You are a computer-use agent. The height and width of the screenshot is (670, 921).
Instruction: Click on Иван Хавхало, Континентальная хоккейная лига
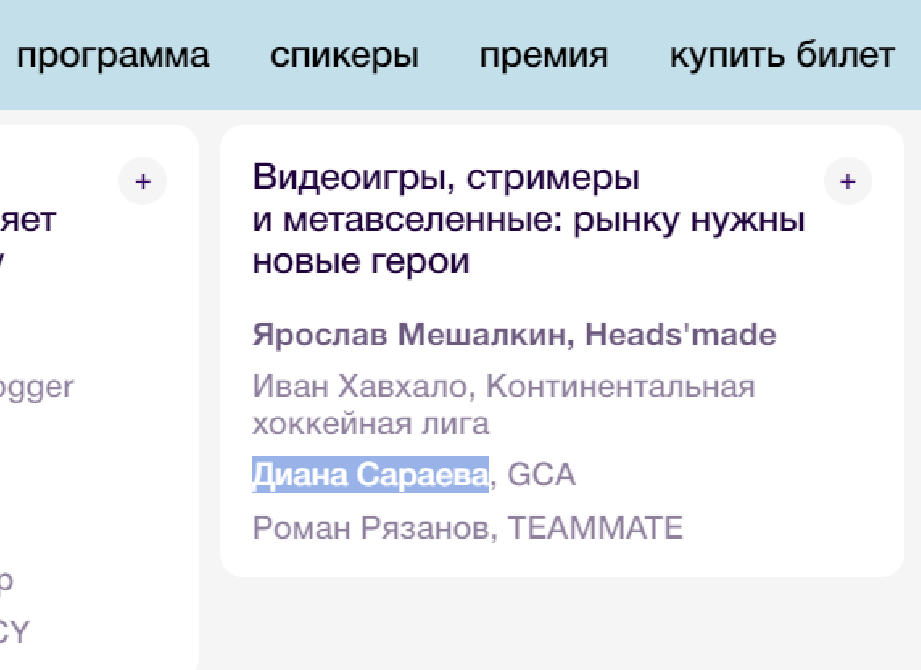tap(504, 405)
